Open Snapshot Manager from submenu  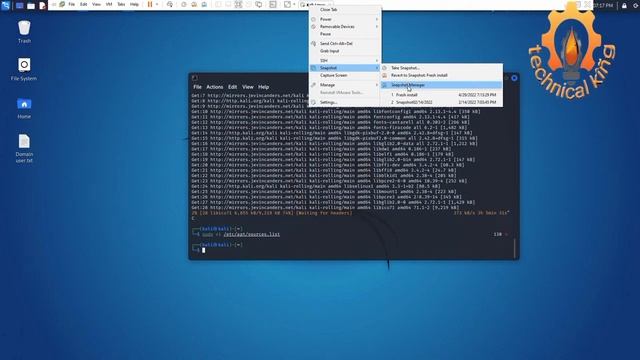(x=442, y=85)
